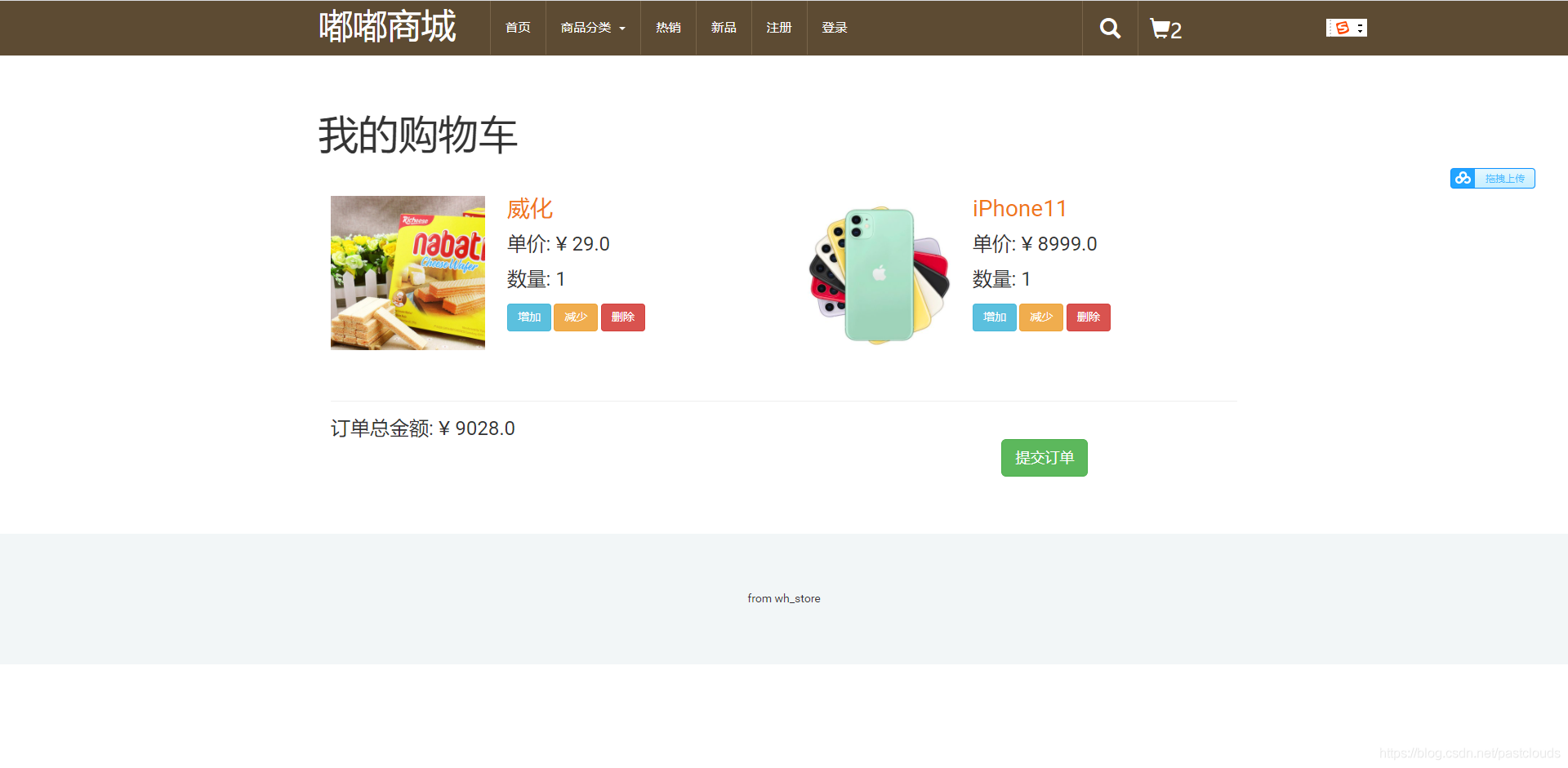The height and width of the screenshot is (768, 1568).
Task: Click the from wh_store footer text
Action: coord(784,598)
